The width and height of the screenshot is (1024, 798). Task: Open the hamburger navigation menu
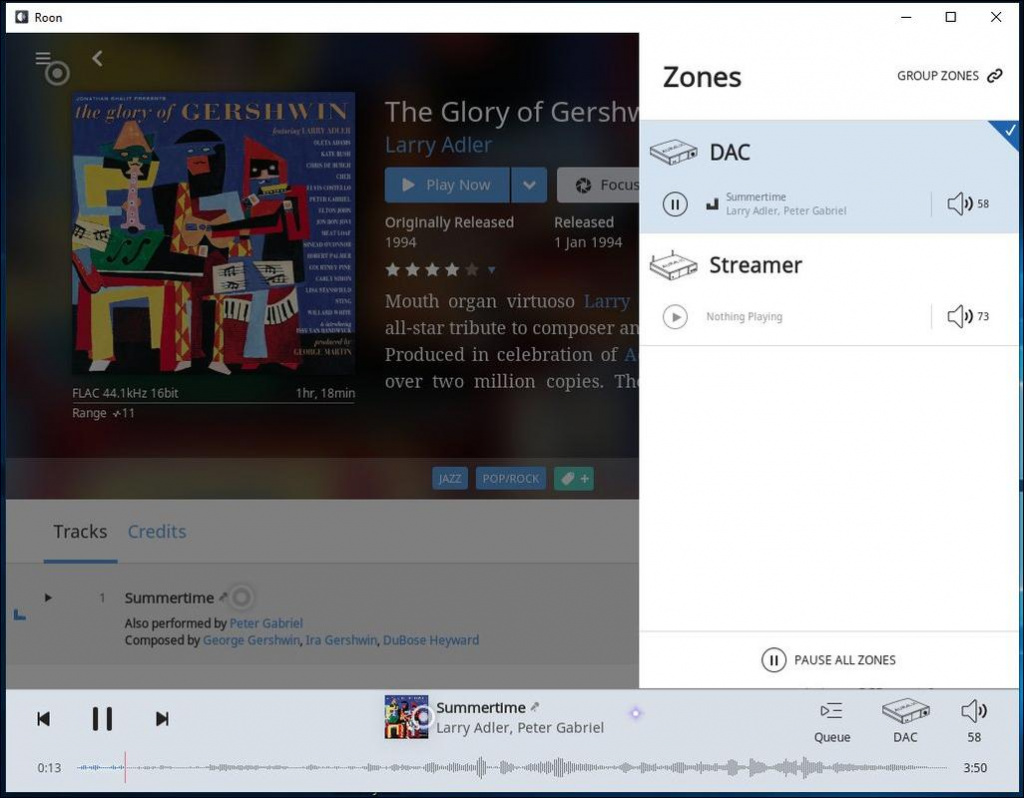[x=43, y=58]
